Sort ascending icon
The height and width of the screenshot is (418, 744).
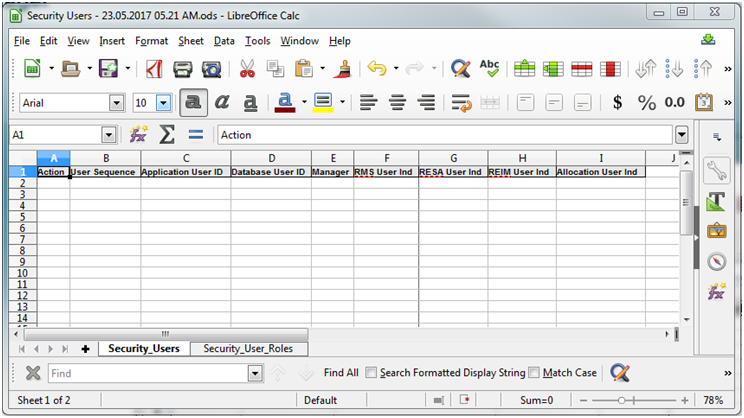pos(674,69)
